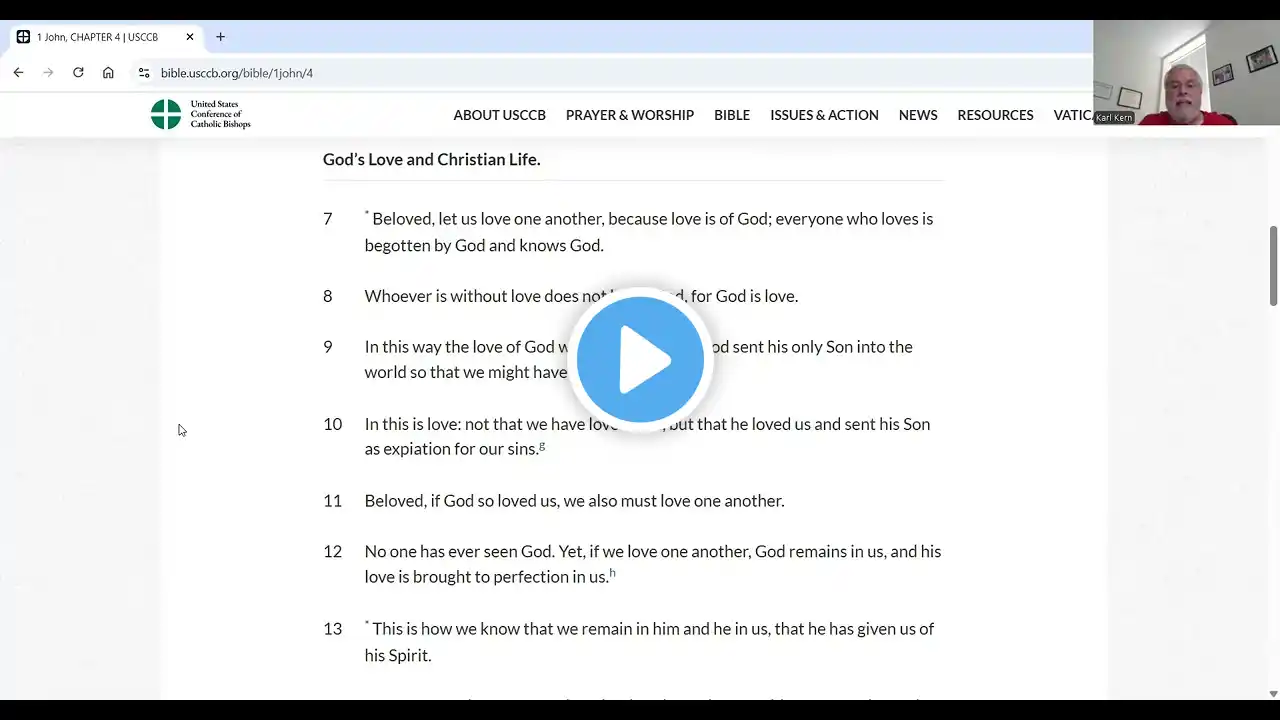Click the page vertical scrollbar thumb

[1273, 265]
